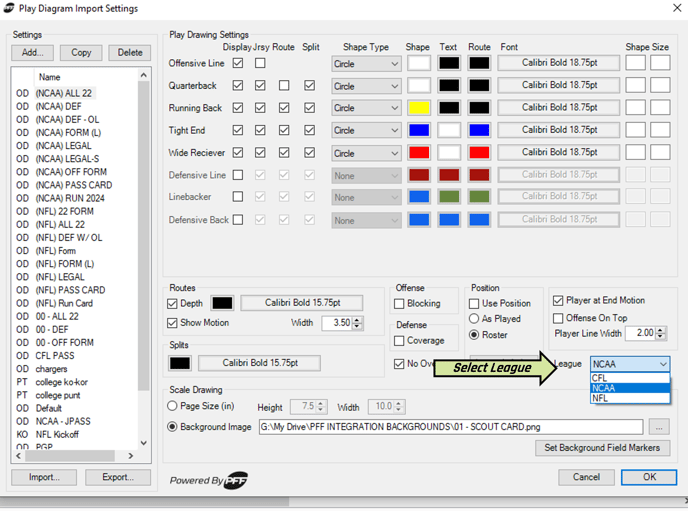Change Splits Calibri Bold 15.75pt font
Image resolution: width=688 pixels, height=511 pixels.
click(260, 363)
